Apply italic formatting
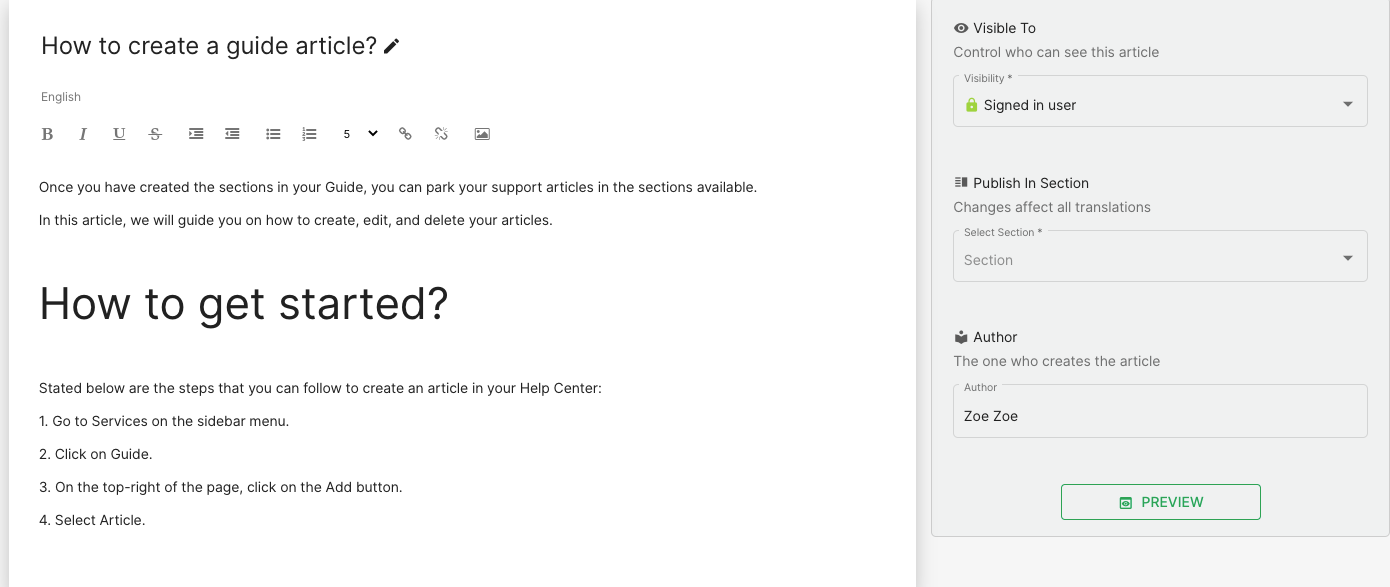 click(83, 134)
